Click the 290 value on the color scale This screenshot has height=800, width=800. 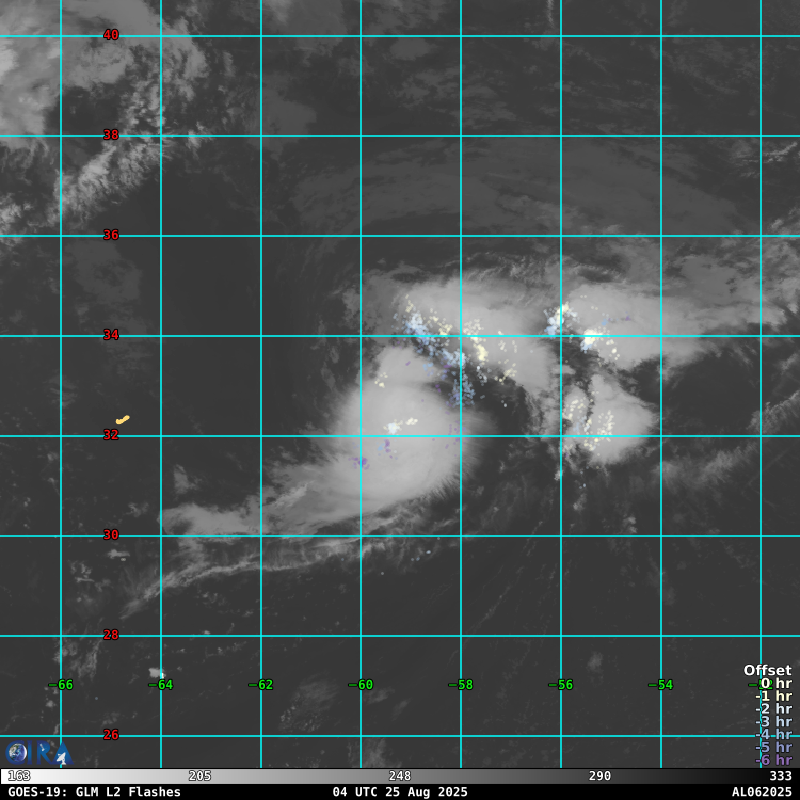(600, 776)
